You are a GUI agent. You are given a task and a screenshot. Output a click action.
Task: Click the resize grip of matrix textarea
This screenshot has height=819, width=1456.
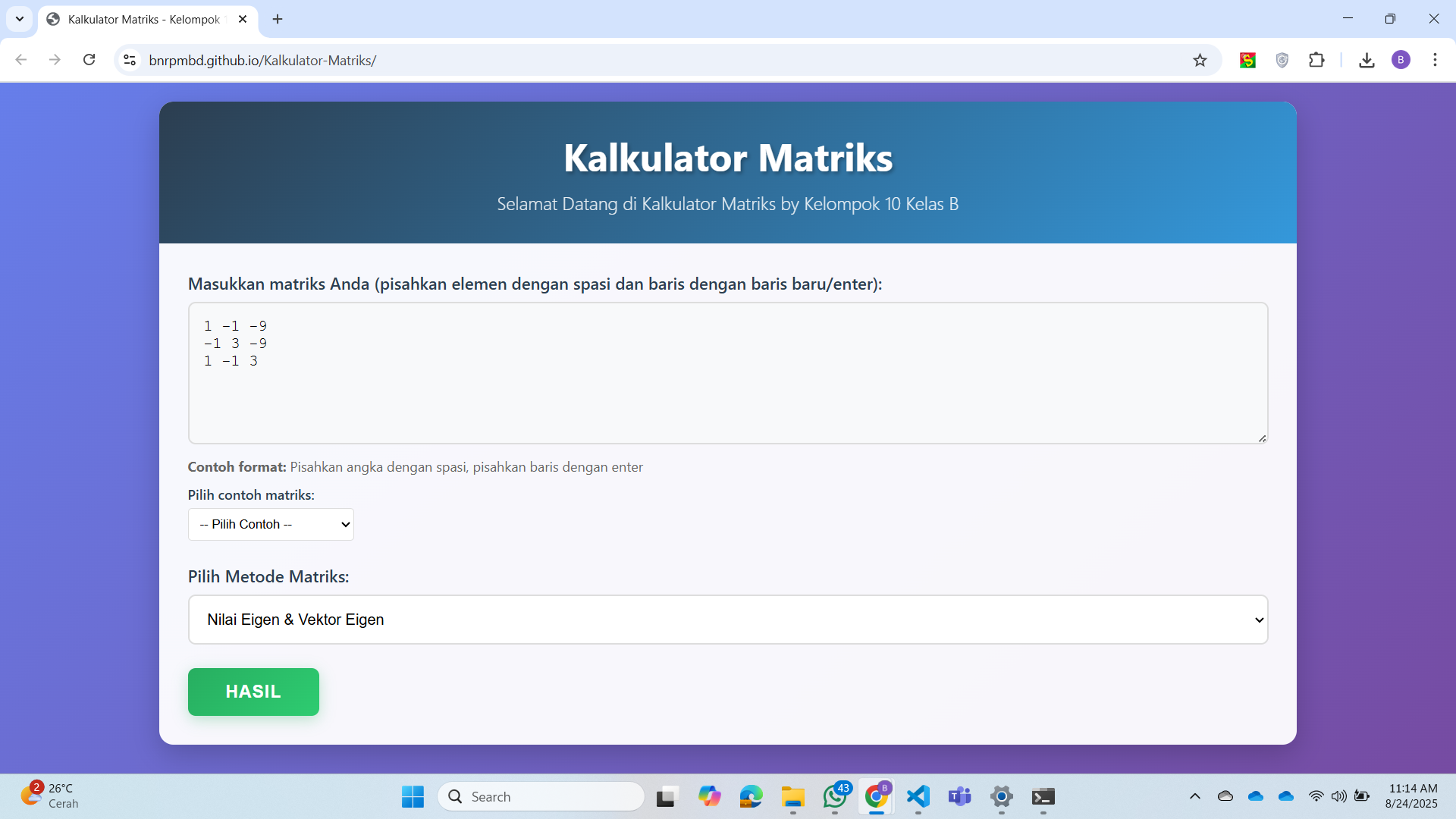(1262, 438)
